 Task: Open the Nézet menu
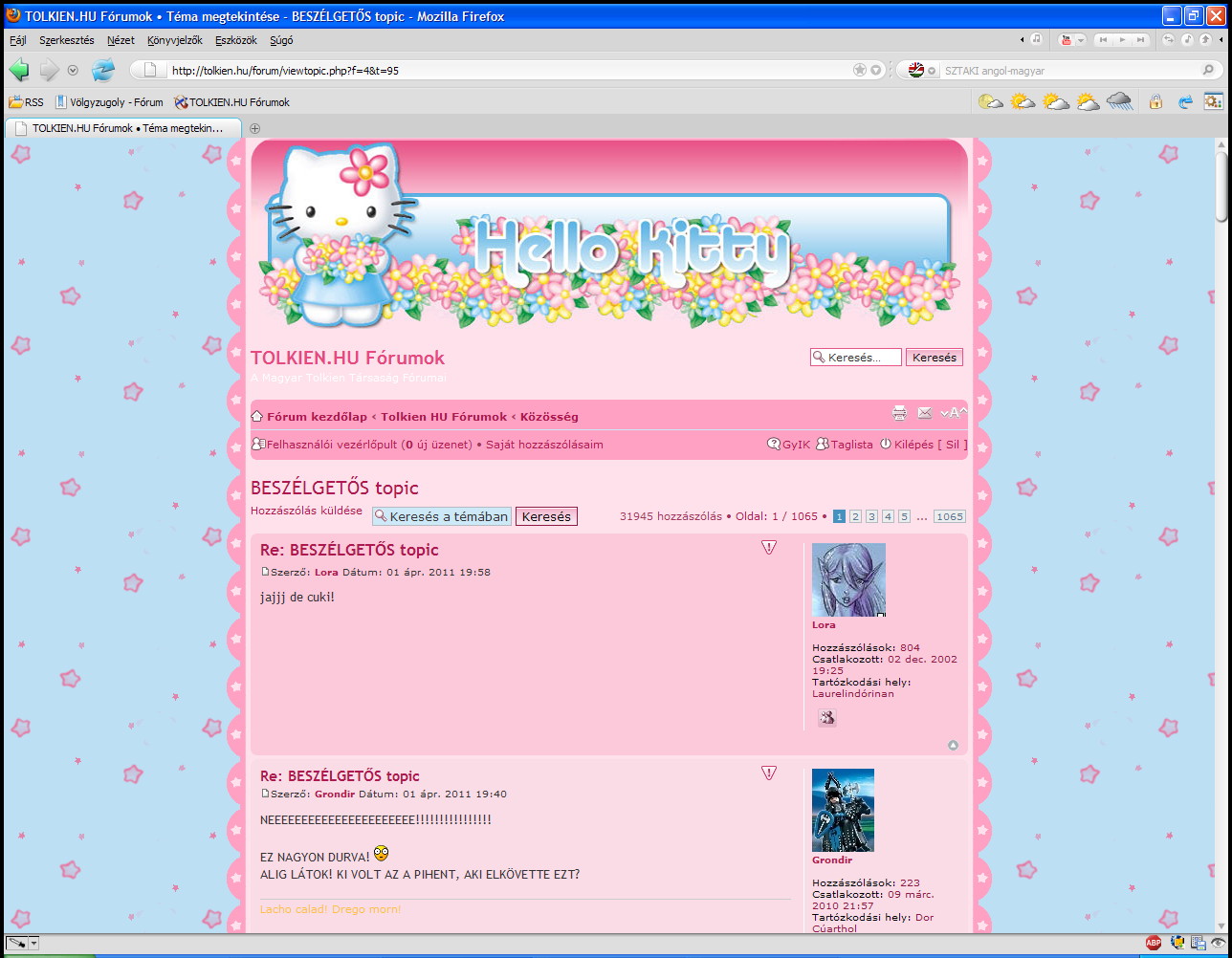121,40
